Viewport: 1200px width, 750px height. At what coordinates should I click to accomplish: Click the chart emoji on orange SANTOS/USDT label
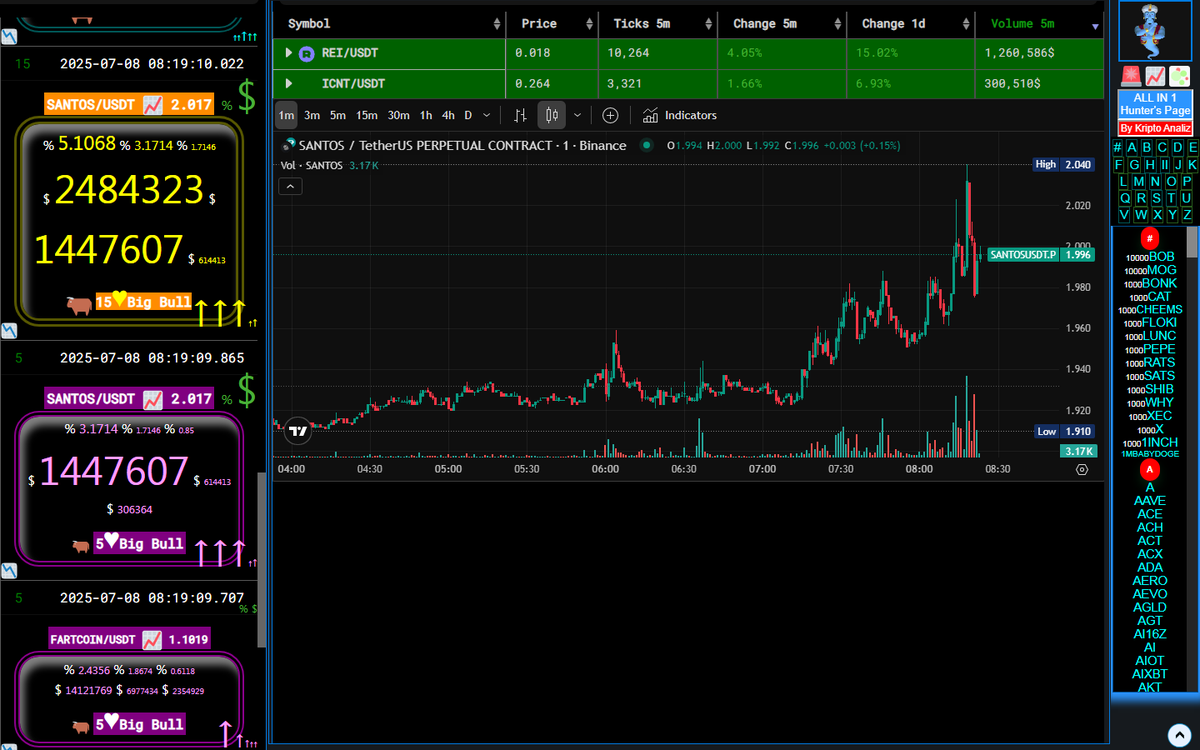tap(153, 104)
